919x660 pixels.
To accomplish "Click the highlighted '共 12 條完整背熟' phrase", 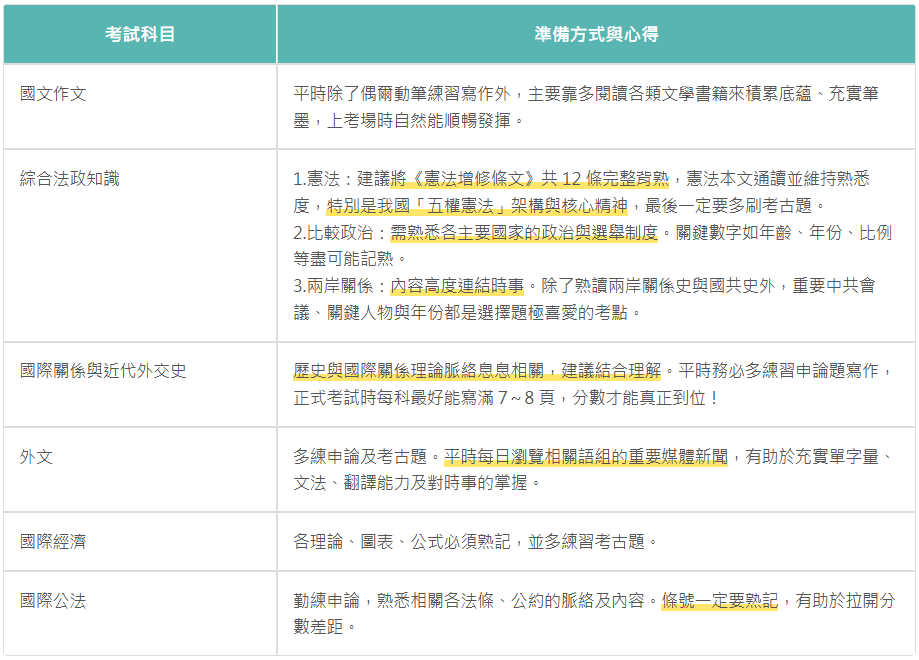I will point(605,179).
